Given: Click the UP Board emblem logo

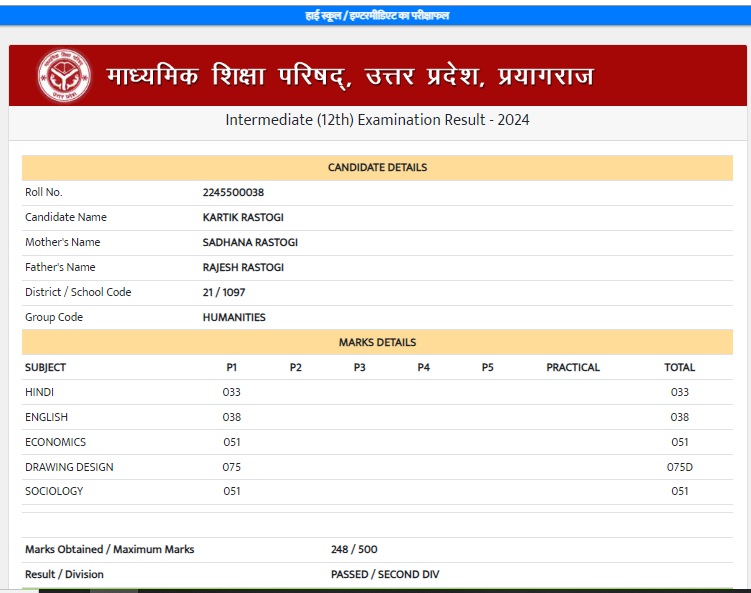Looking at the screenshot, I should tap(64, 76).
